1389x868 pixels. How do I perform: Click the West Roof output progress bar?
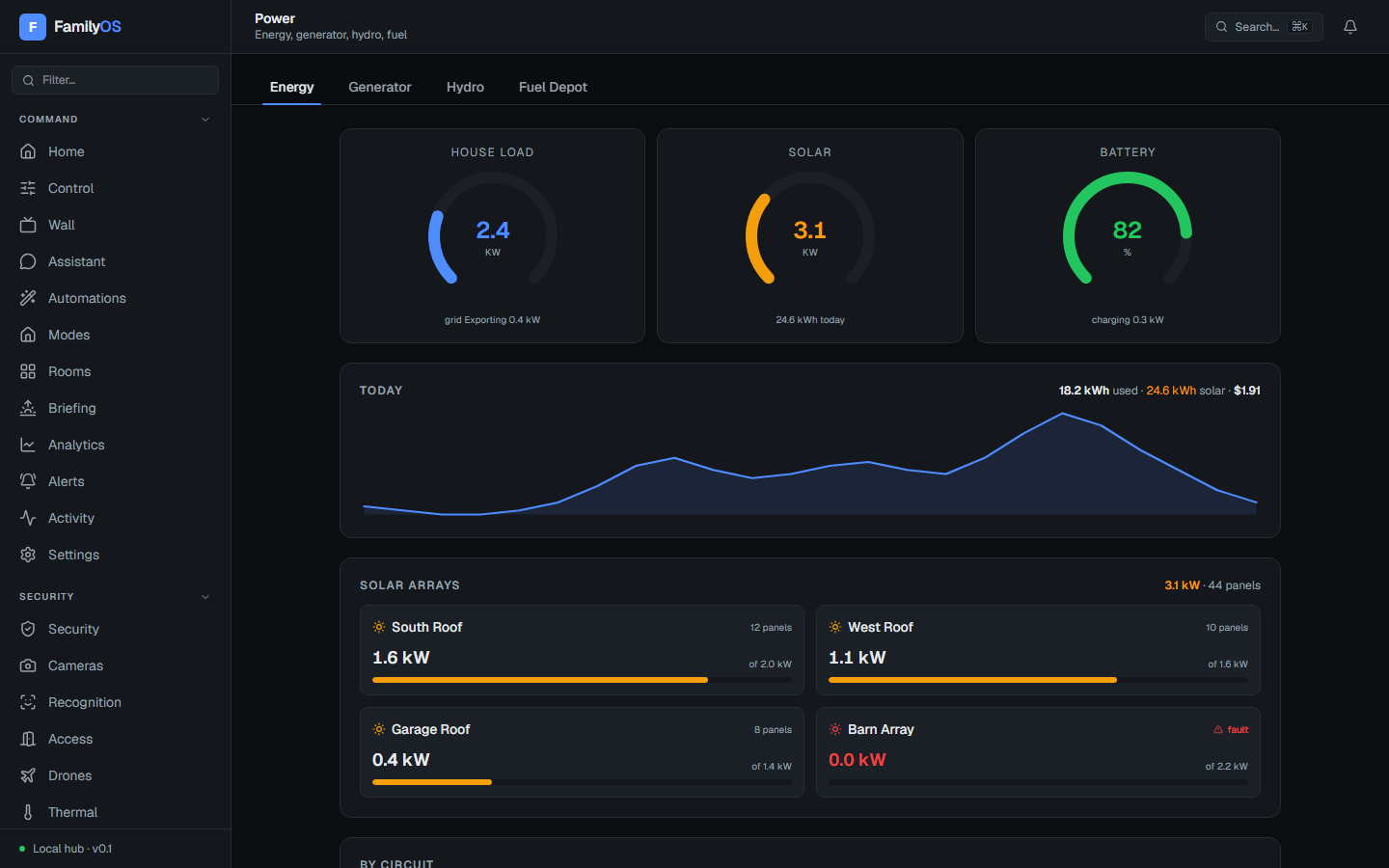tap(1038, 680)
